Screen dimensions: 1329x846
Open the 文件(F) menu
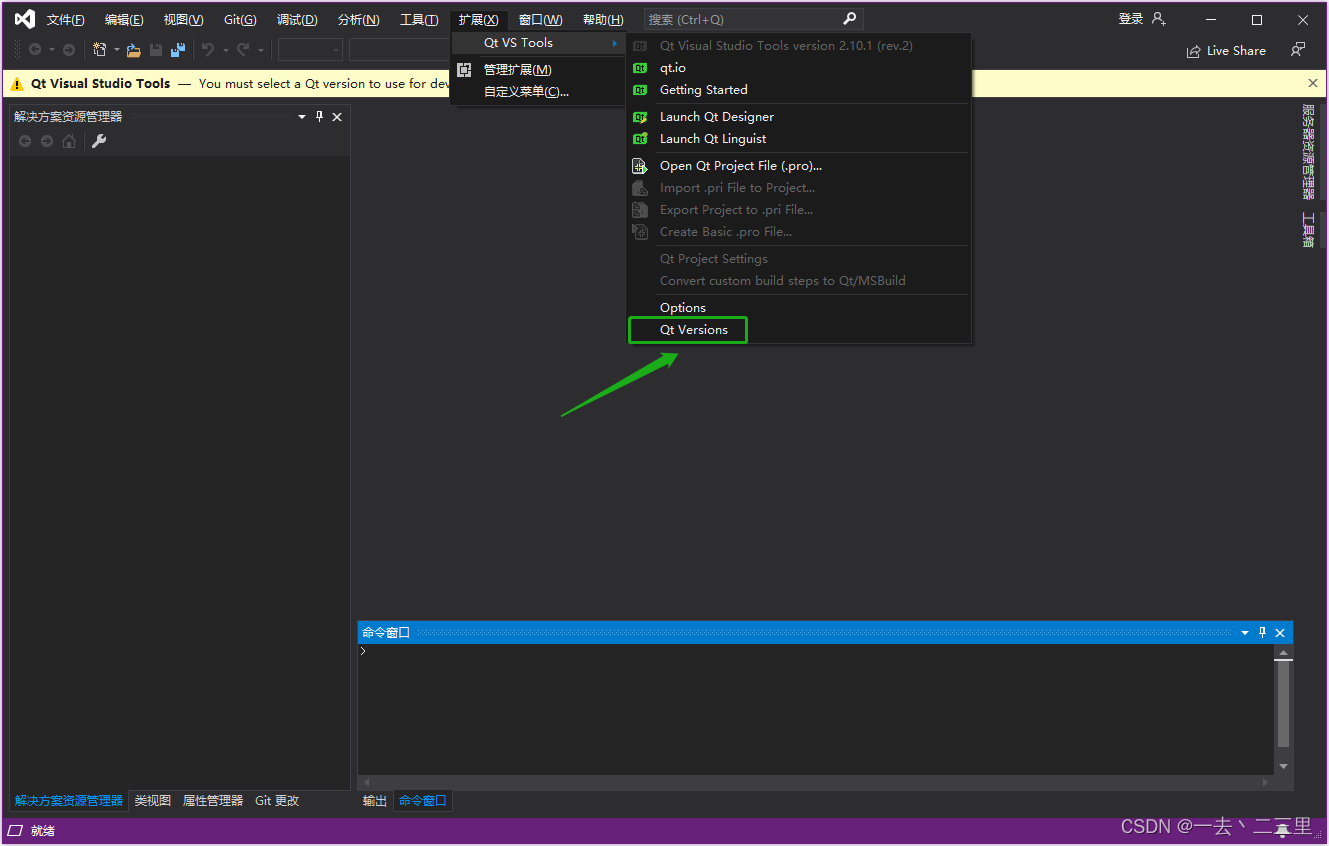pyautogui.click(x=65, y=20)
